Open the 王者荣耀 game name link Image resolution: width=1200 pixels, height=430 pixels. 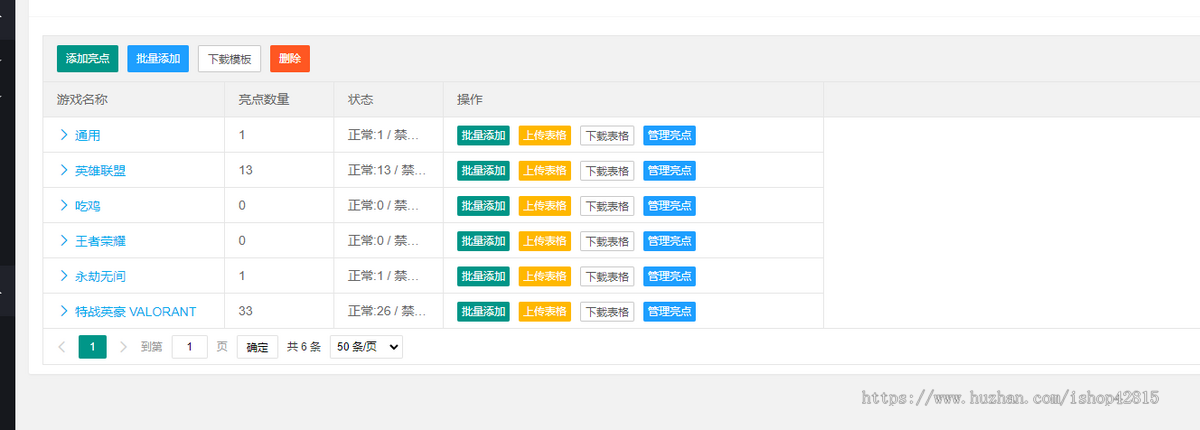point(100,240)
